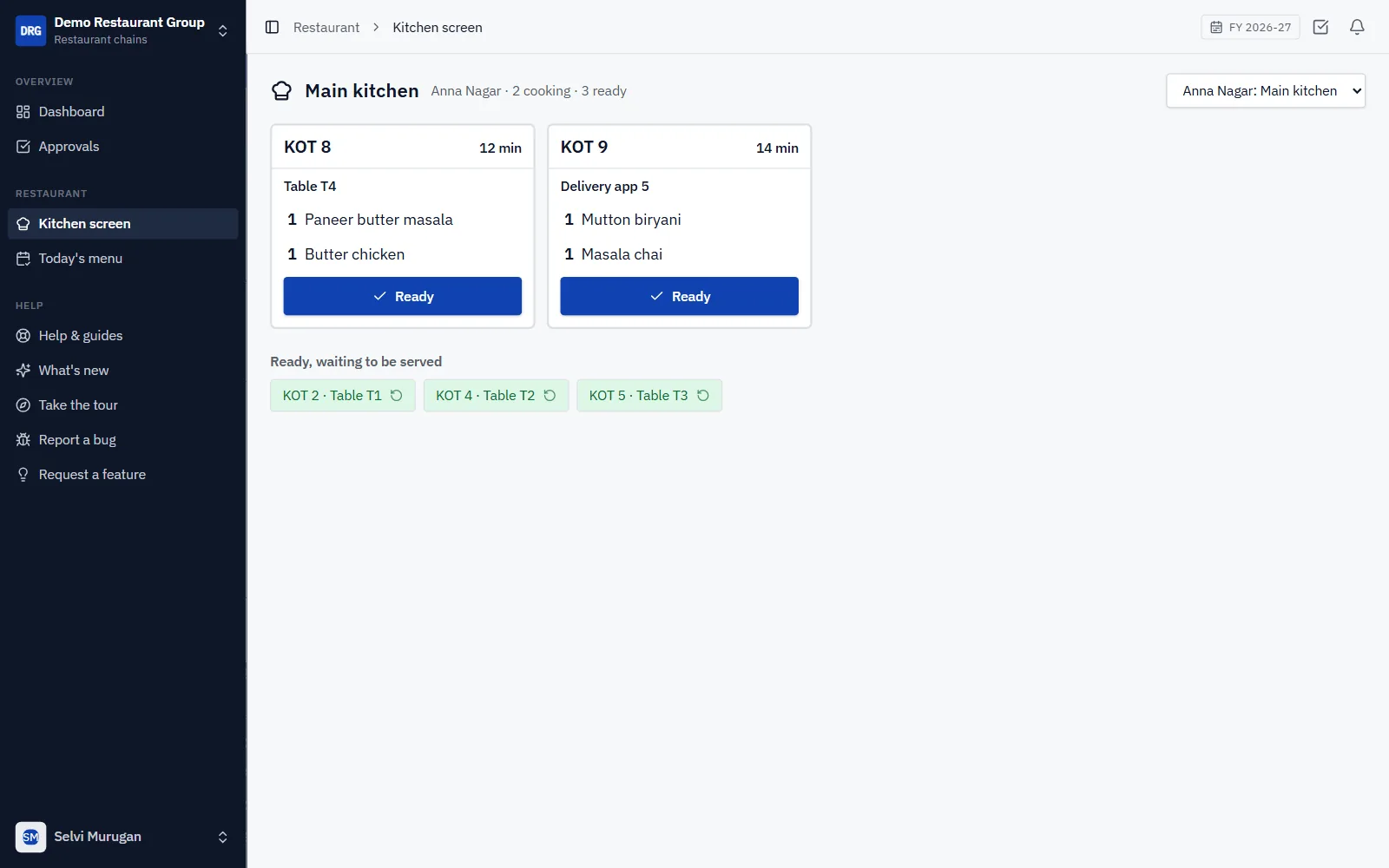Select Kitchen screen in sidebar
The height and width of the screenshot is (868, 1389).
[122, 224]
